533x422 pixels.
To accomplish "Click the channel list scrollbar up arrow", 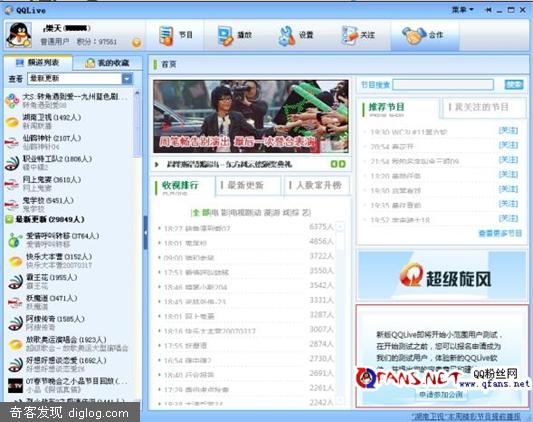I will coord(137,92).
